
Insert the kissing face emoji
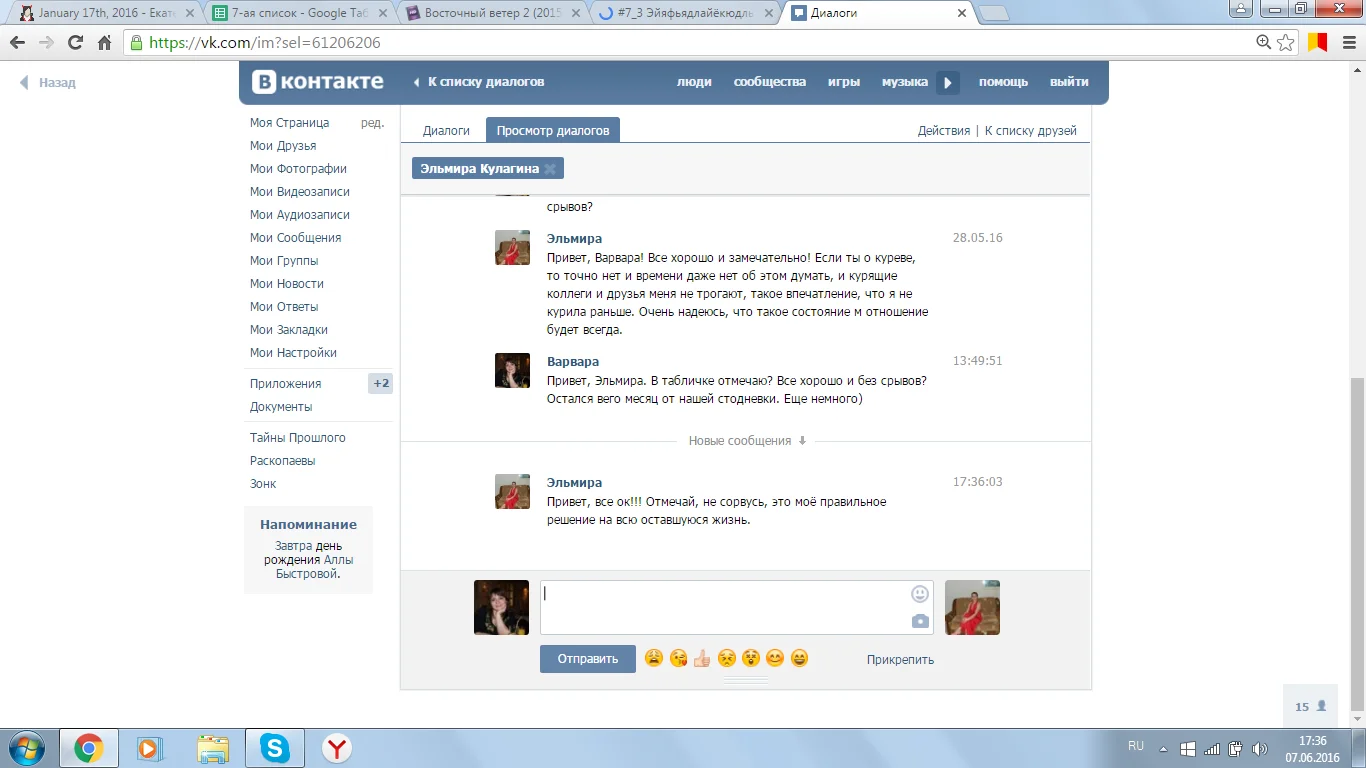(679, 658)
